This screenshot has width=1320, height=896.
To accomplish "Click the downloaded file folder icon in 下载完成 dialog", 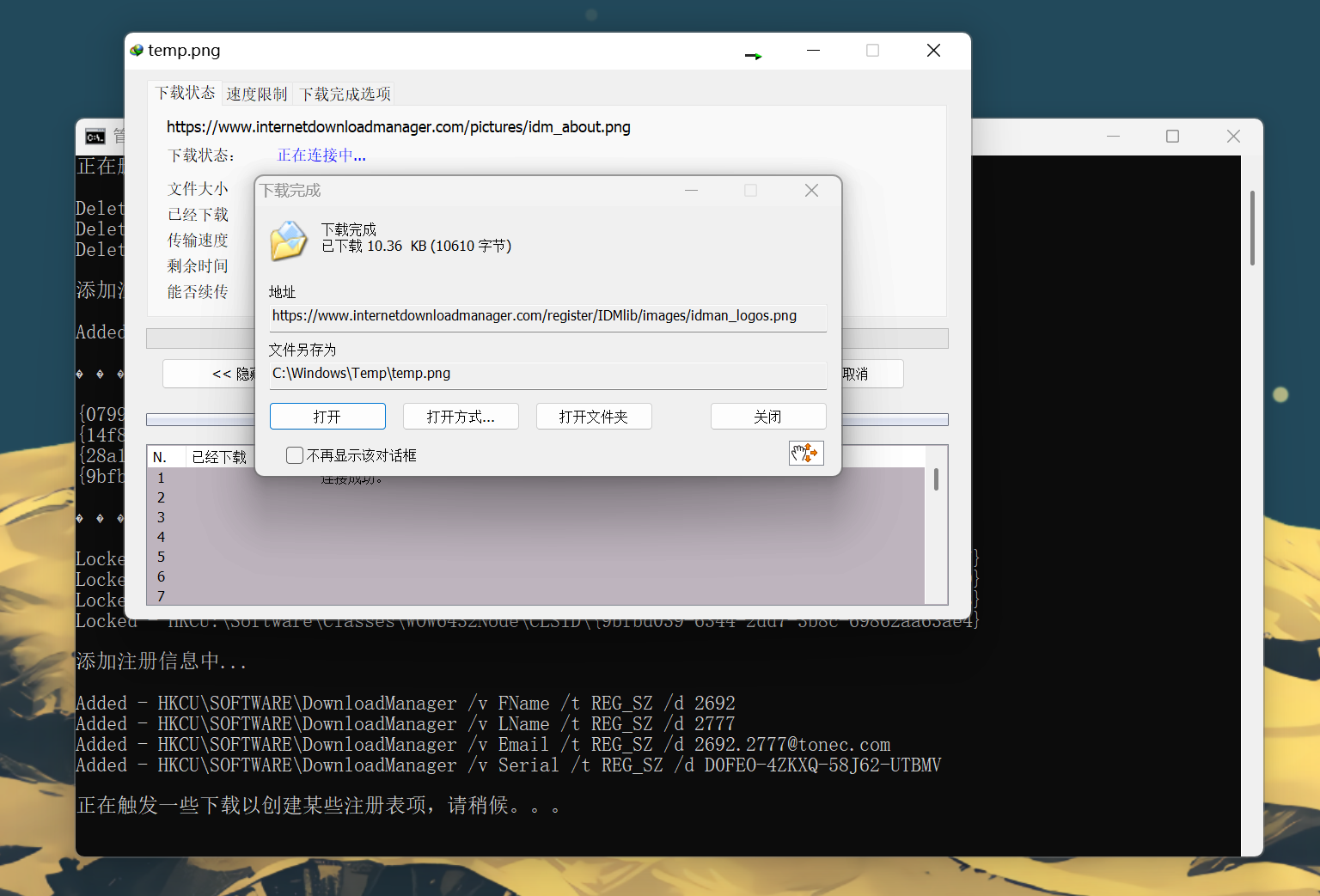I will point(289,241).
